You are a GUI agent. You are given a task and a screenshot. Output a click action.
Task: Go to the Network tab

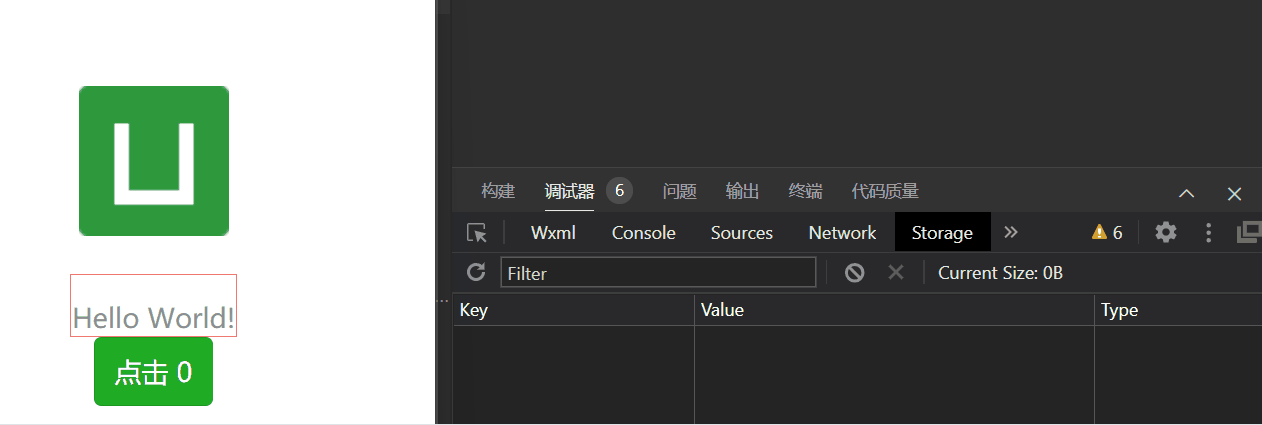842,232
